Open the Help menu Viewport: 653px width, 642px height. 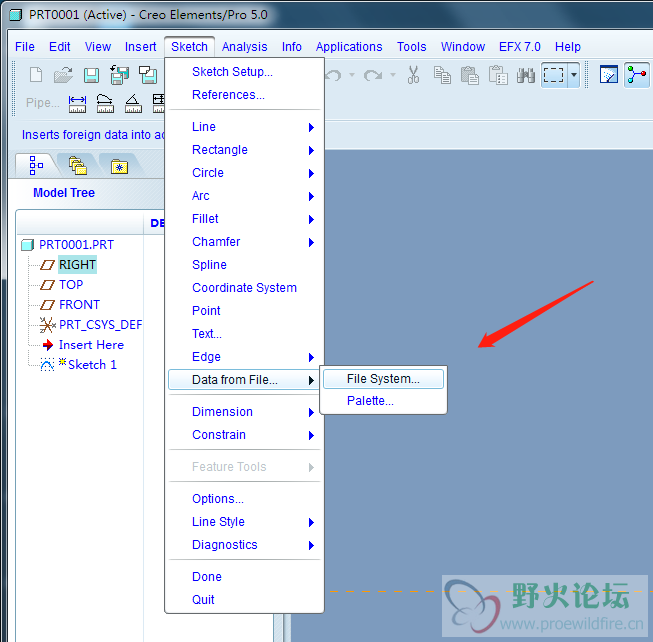[x=568, y=47]
